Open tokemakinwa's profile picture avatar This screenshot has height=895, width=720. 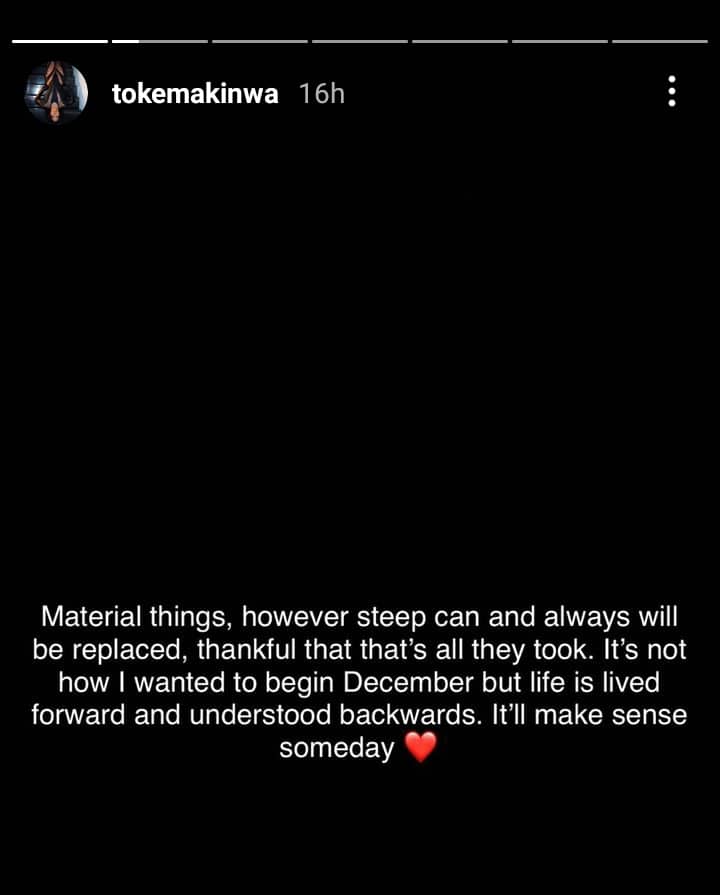click(x=56, y=92)
